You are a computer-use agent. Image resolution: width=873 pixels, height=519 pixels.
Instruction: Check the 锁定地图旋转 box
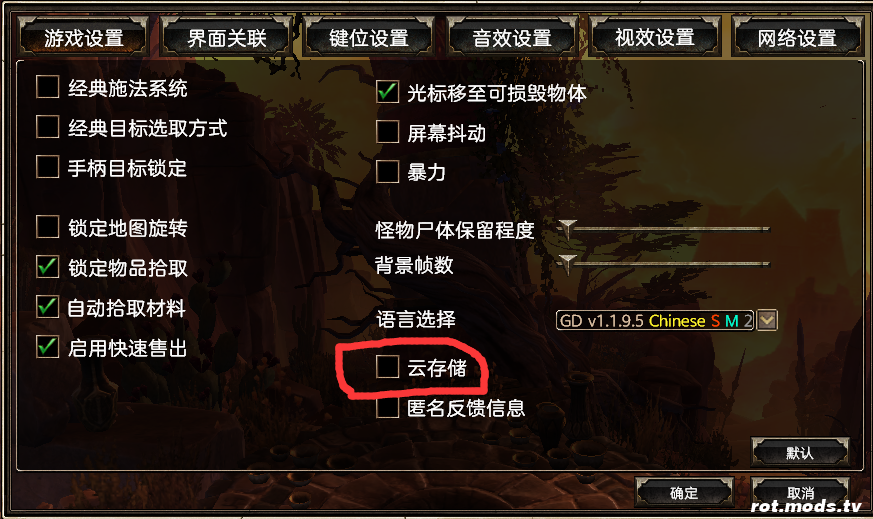click(x=47, y=227)
